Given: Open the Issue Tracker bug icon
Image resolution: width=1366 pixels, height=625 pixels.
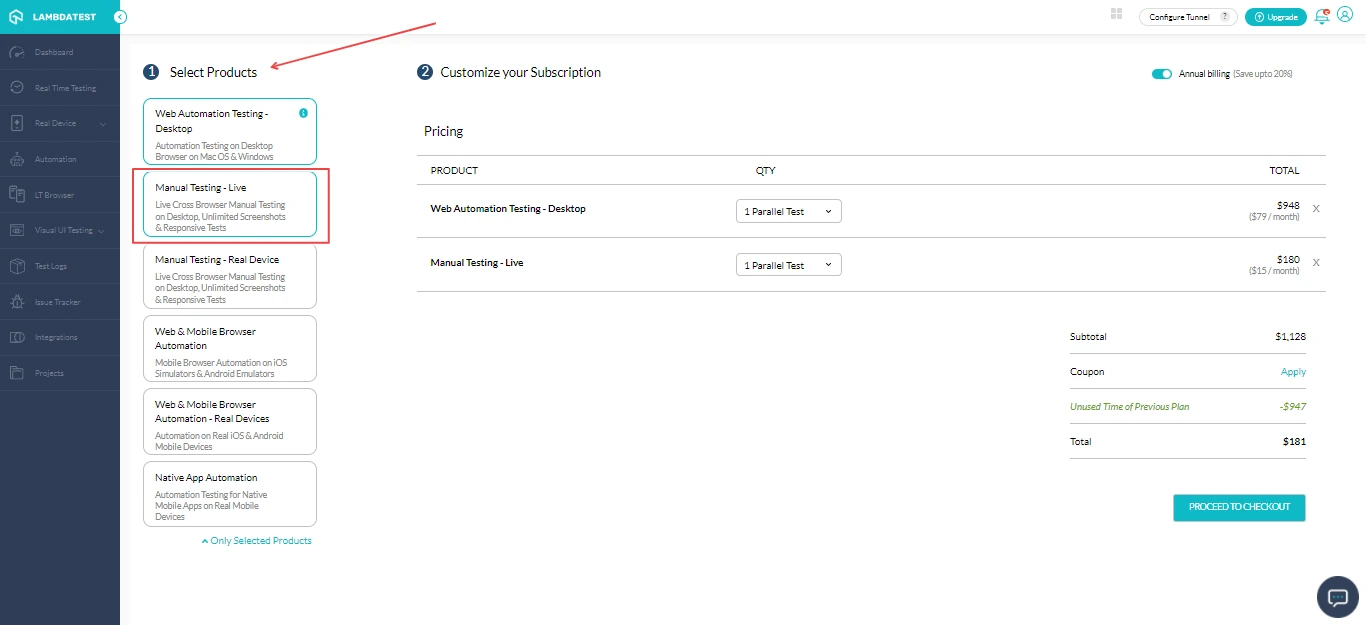Looking at the screenshot, I should pyautogui.click(x=17, y=302).
